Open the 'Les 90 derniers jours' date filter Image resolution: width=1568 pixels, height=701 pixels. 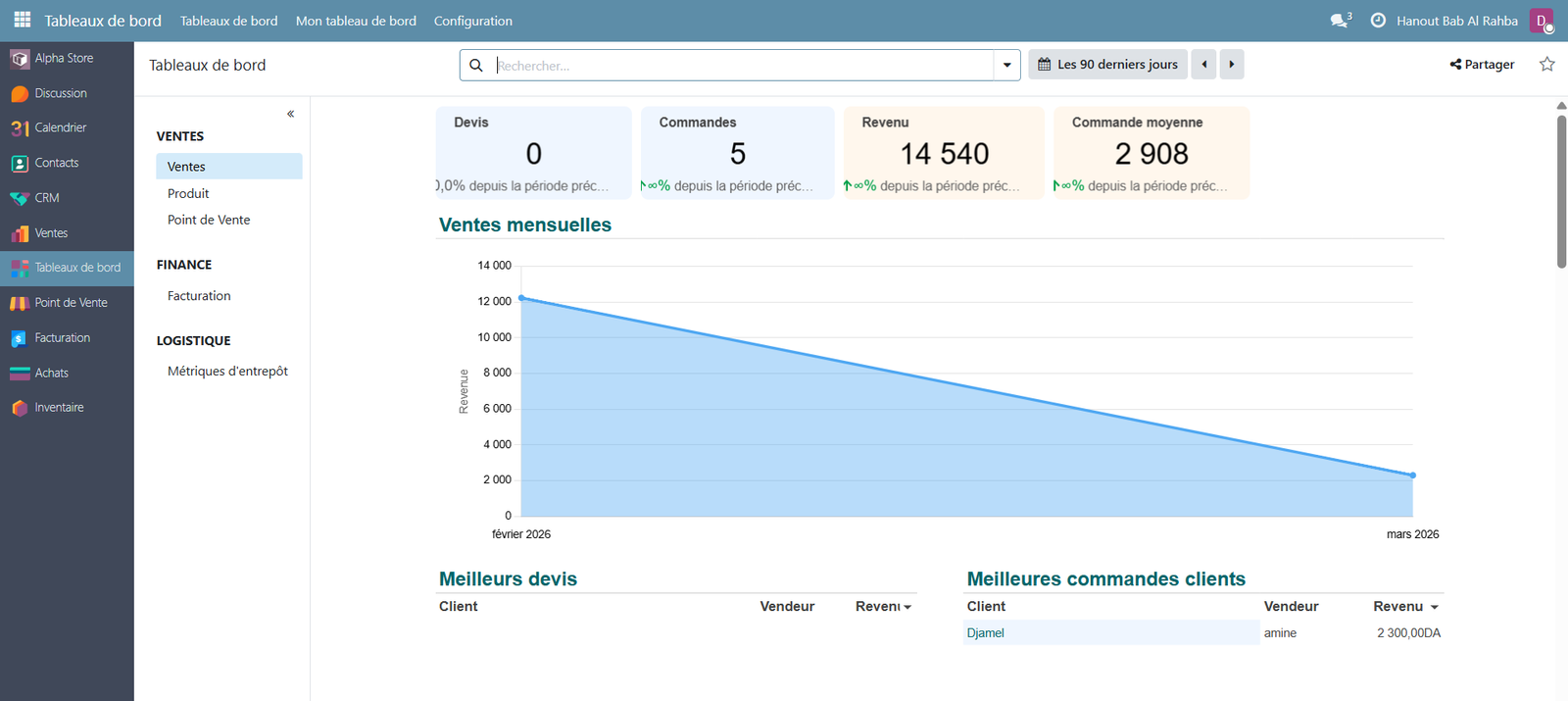[x=1107, y=65]
